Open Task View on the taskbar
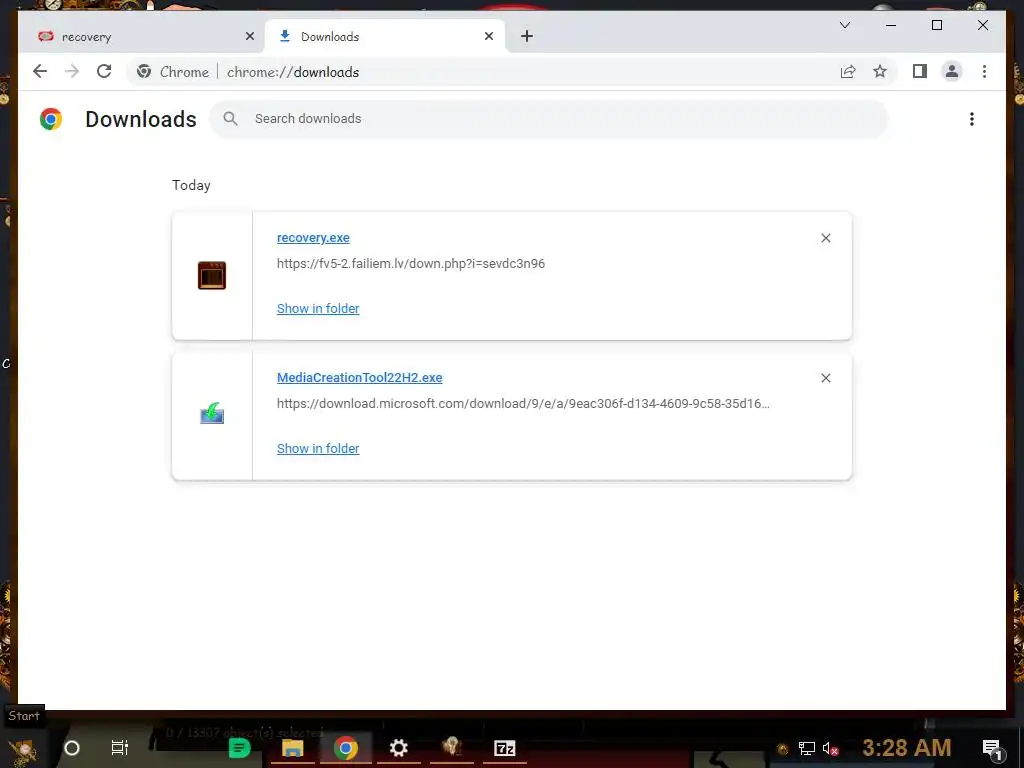 [x=120, y=748]
